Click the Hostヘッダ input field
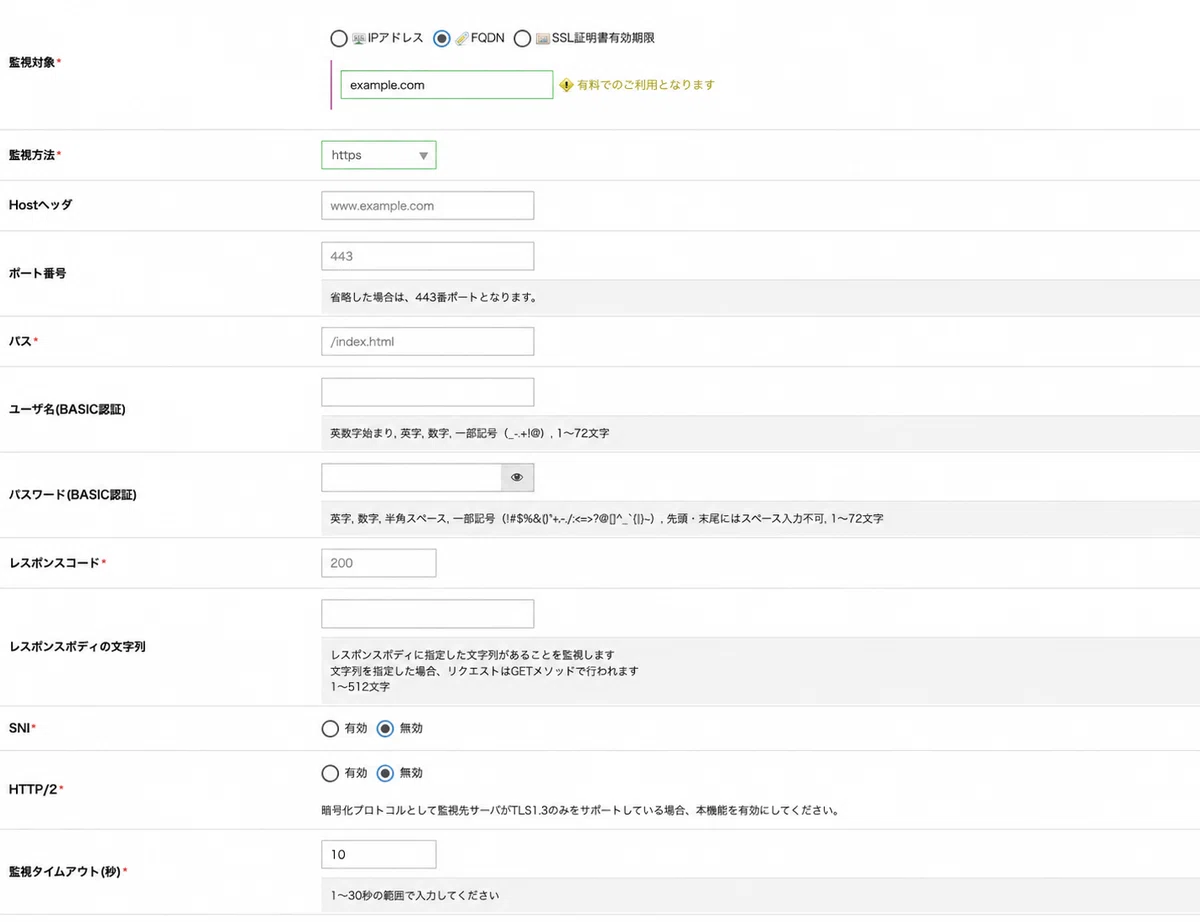The height and width of the screenshot is (922, 1200). click(x=428, y=205)
